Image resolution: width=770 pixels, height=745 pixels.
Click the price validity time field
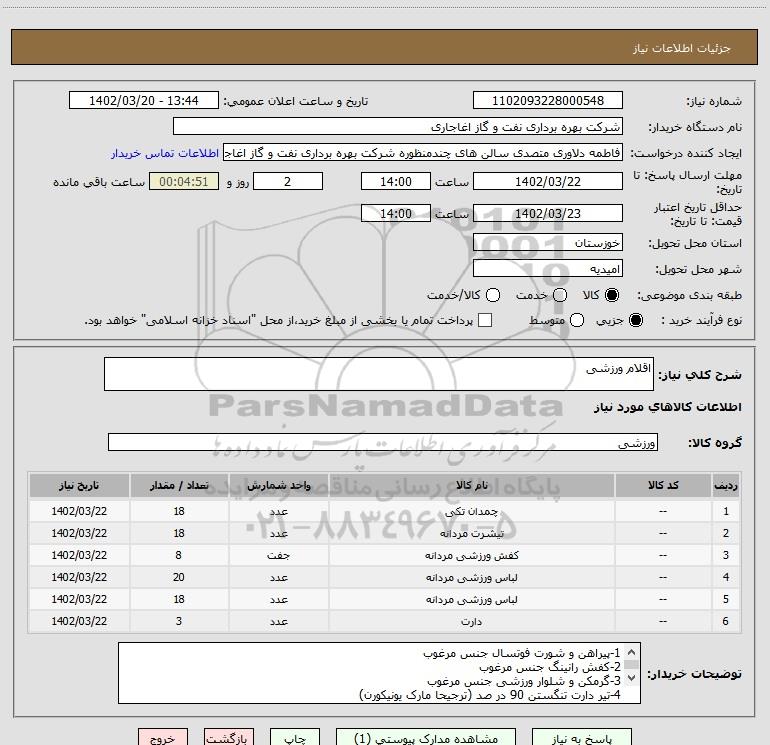pos(396,213)
